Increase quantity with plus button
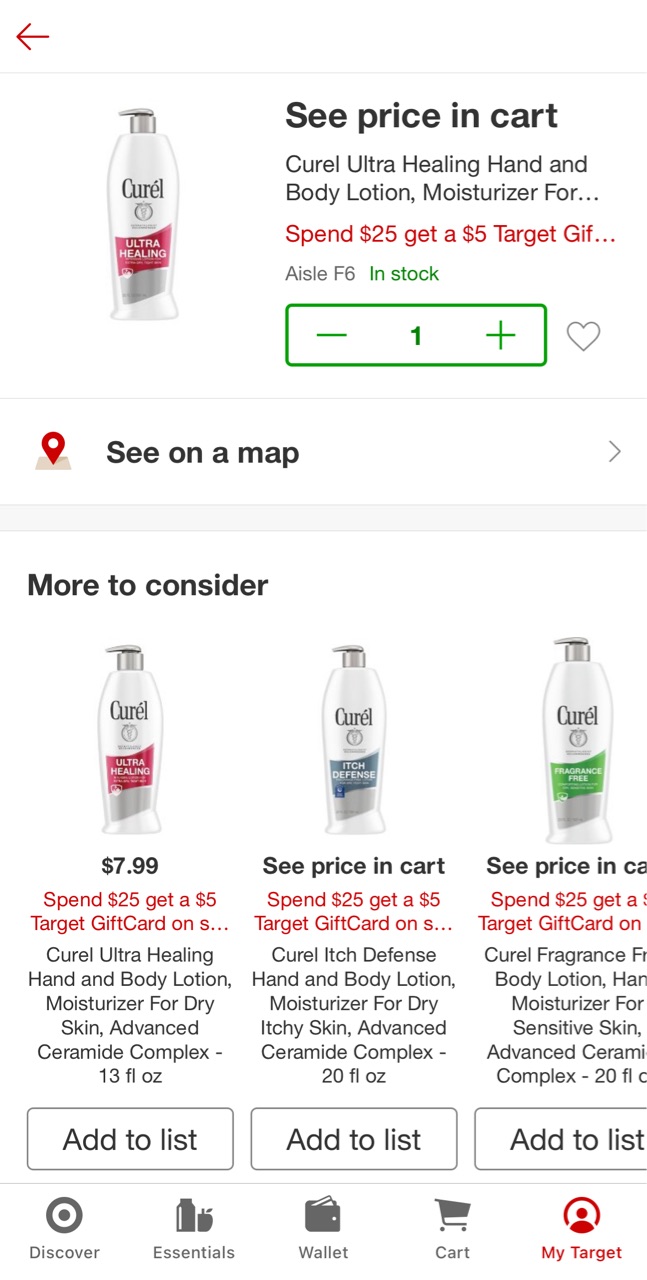Image resolution: width=647 pixels, height=1280 pixels. 500,336
